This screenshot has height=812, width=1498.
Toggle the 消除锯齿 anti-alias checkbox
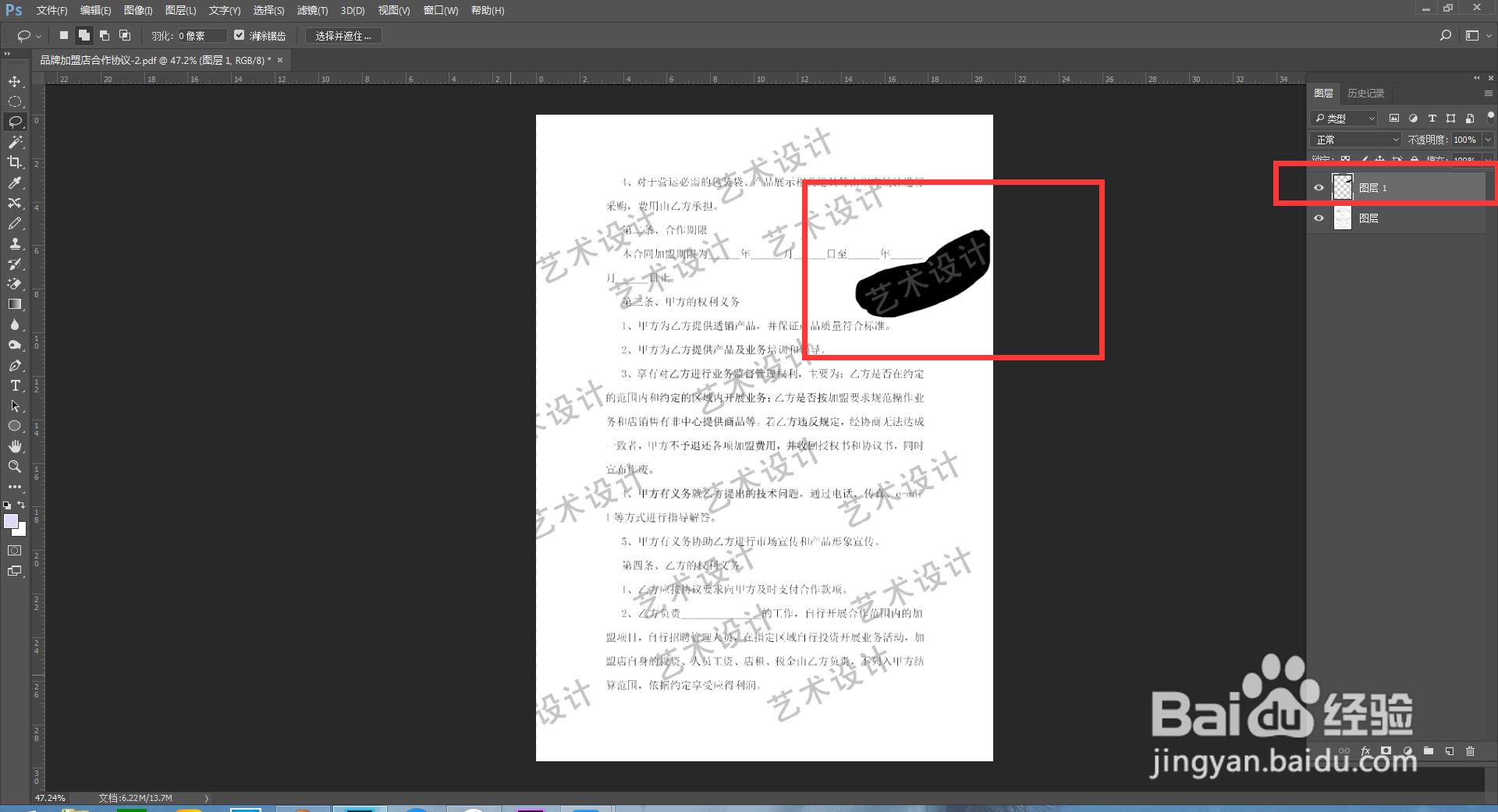coord(240,35)
